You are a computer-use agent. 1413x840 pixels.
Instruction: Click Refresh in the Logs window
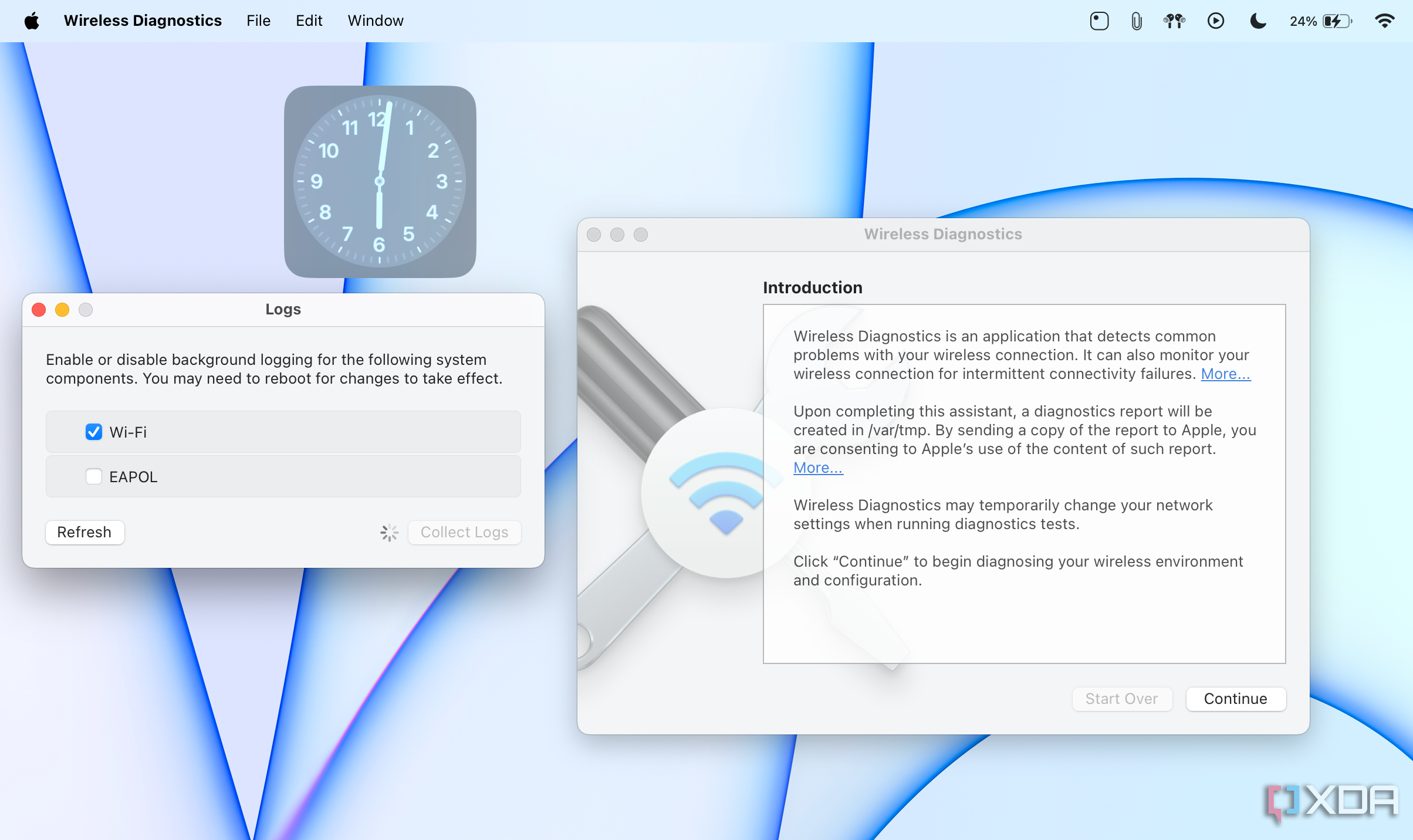(x=84, y=532)
